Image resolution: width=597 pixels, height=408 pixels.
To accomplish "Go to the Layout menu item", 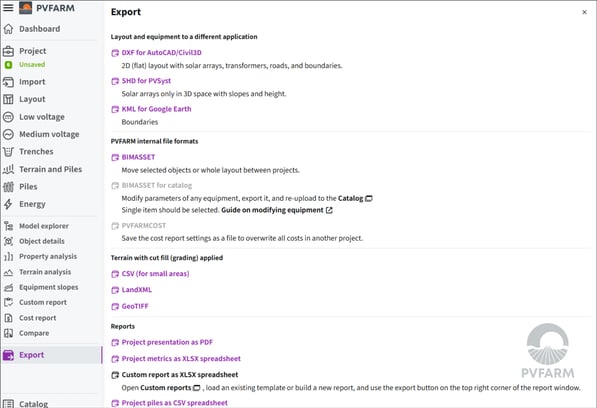I will coord(32,99).
